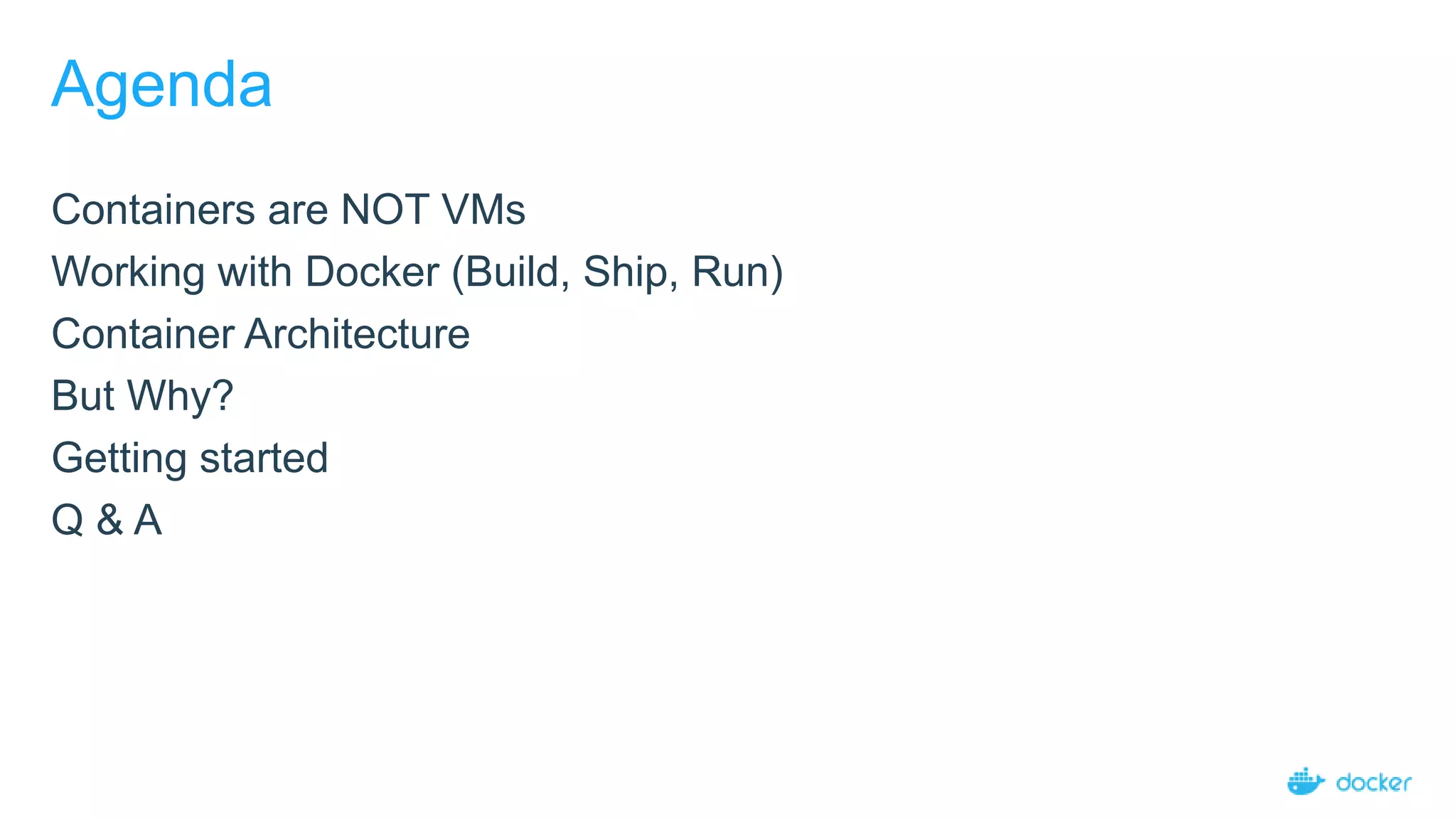The image size is (1456, 819).
Task: Click the word 'started' in fifth agenda line
Action: pos(264,458)
